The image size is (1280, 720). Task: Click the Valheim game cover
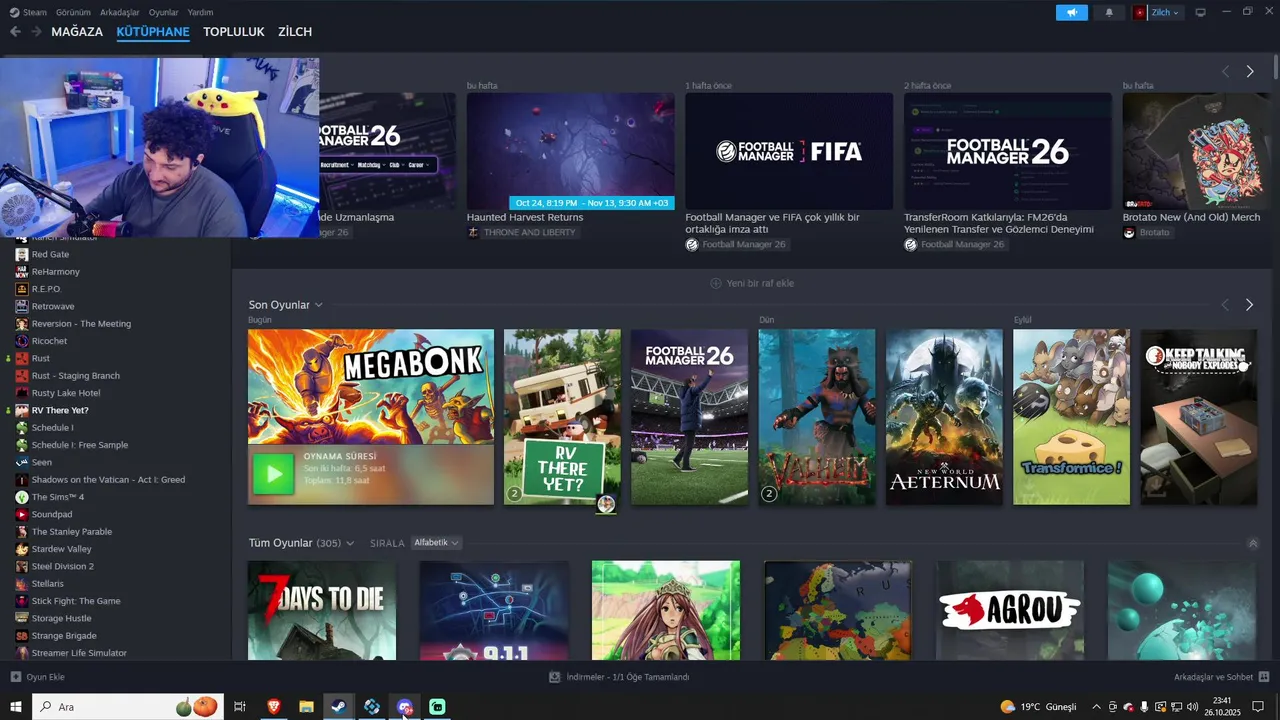pyautogui.click(x=816, y=417)
